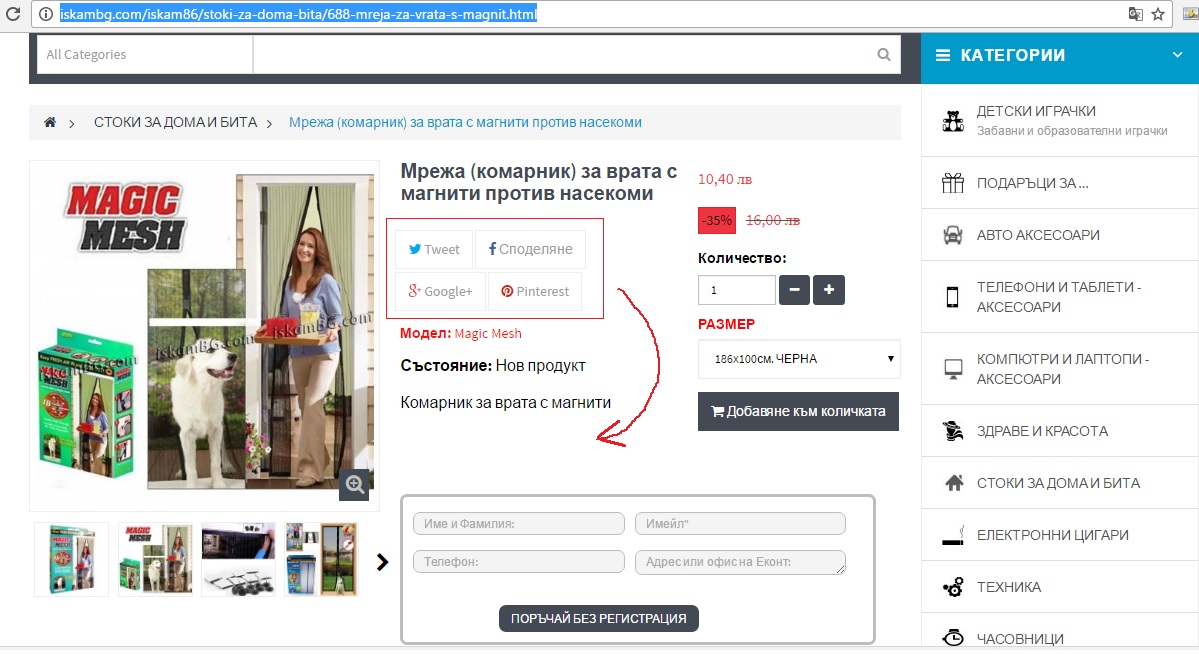
Task: Select first thumbnail showing green box
Action: [x=72, y=559]
